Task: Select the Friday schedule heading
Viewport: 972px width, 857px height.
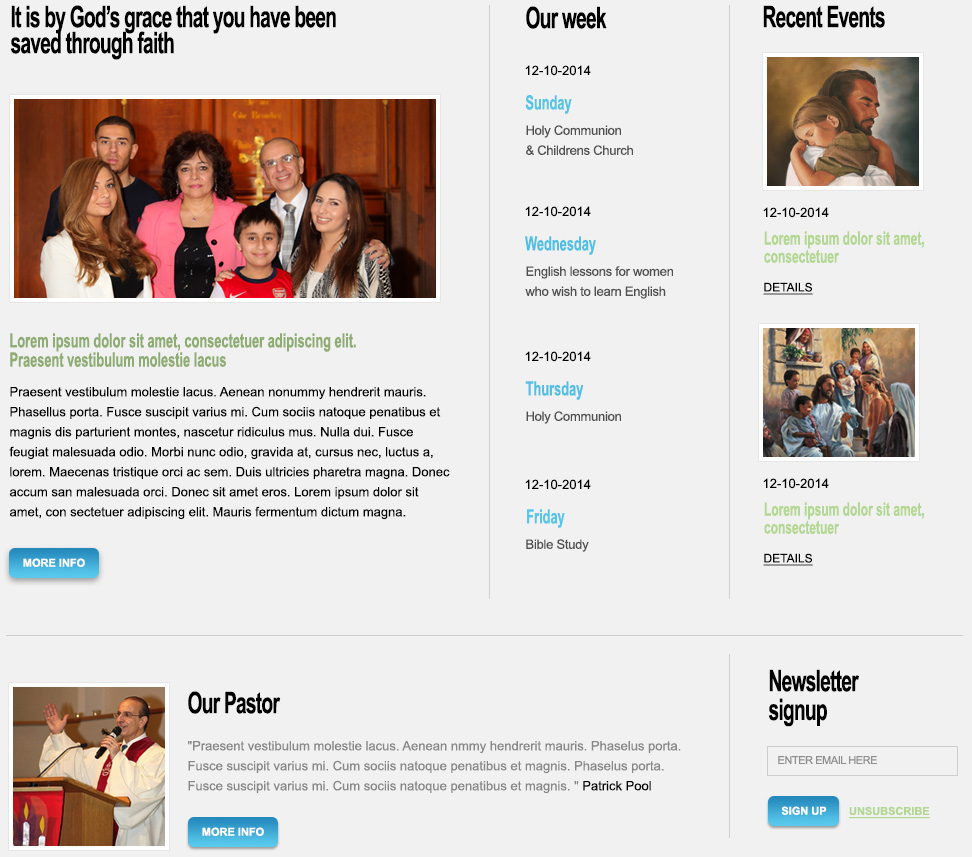Action: point(546,517)
